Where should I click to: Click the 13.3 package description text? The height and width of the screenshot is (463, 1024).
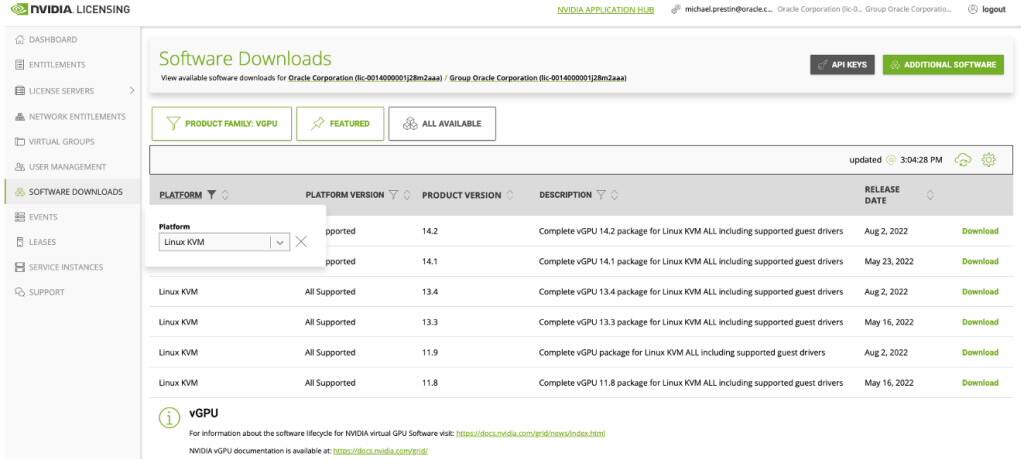pos(691,322)
